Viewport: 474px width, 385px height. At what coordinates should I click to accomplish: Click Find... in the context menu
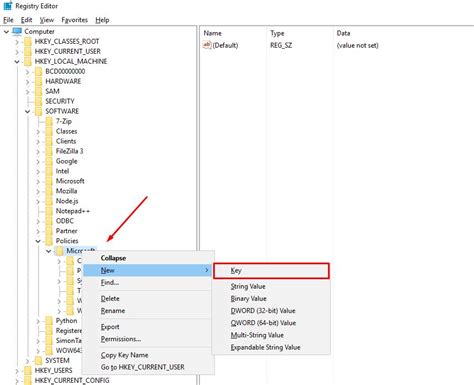coord(110,283)
